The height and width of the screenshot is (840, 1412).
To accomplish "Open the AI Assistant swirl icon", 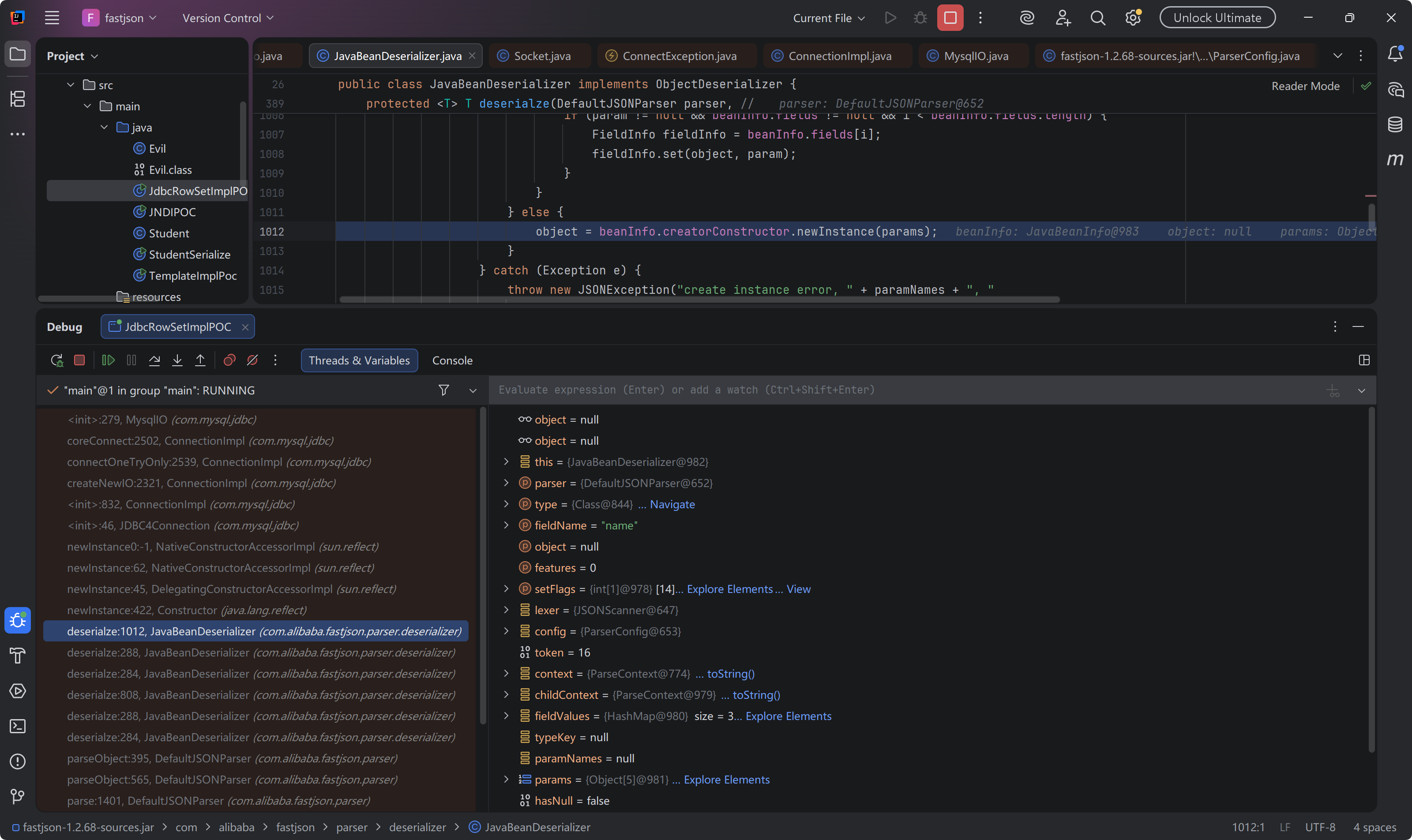I will coord(1027,18).
